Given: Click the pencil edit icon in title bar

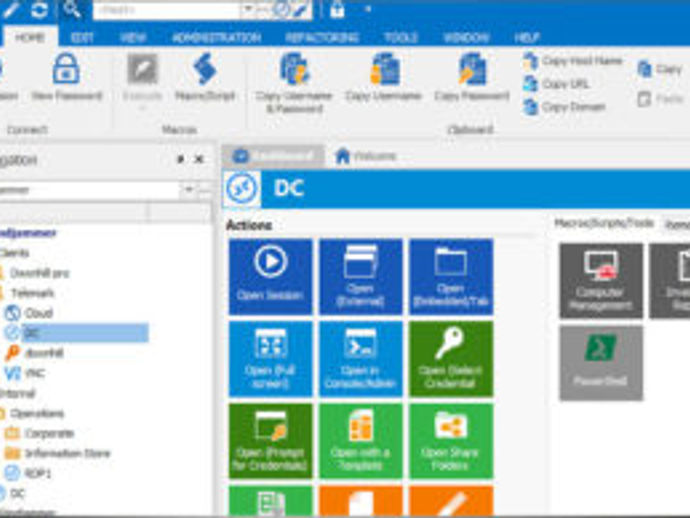Looking at the screenshot, I should pos(10,9).
